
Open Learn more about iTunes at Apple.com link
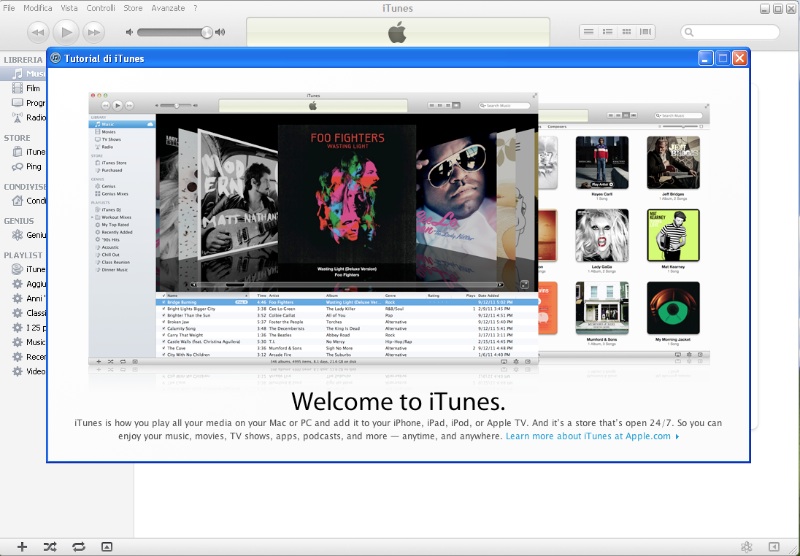click(591, 437)
